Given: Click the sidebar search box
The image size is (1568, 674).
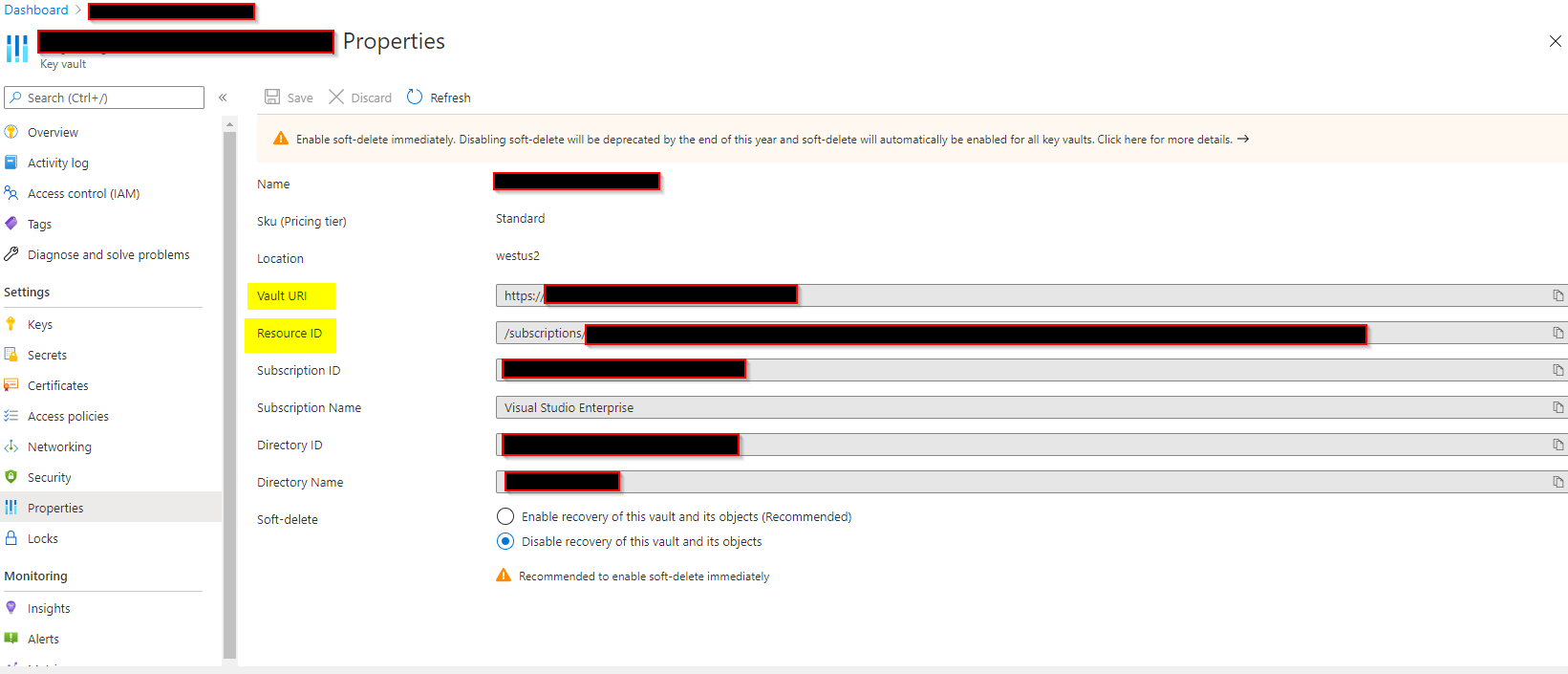Looking at the screenshot, I should pos(105,98).
